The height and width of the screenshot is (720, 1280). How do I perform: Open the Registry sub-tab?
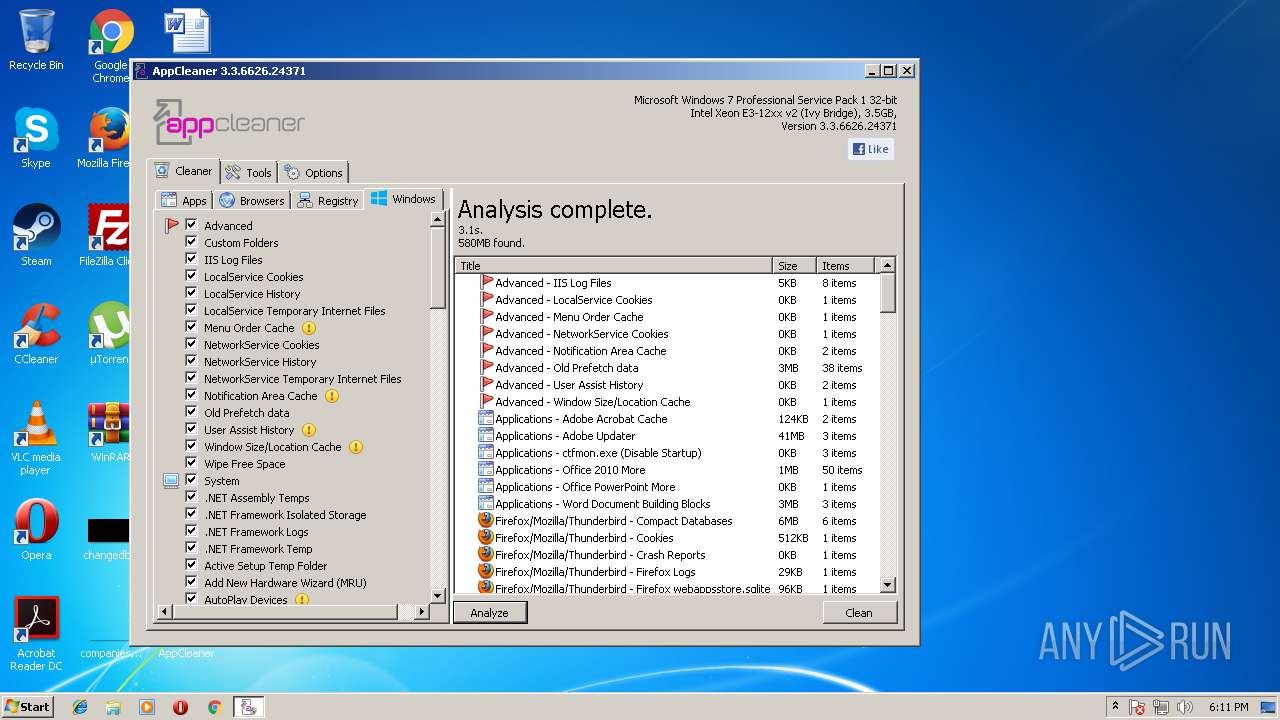(x=328, y=200)
